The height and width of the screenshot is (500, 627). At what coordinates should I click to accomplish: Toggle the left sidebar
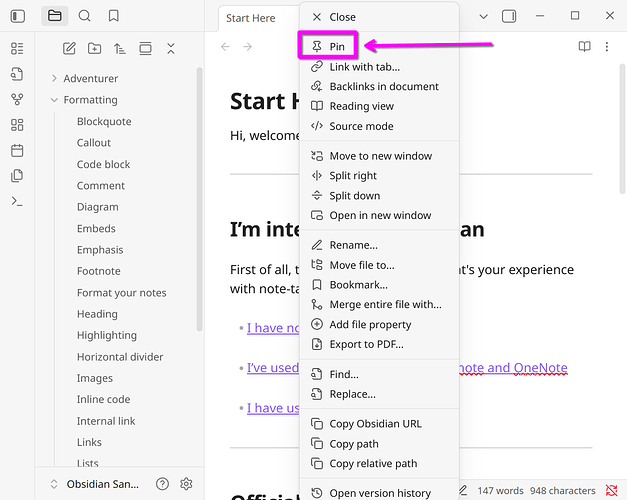click(17, 16)
